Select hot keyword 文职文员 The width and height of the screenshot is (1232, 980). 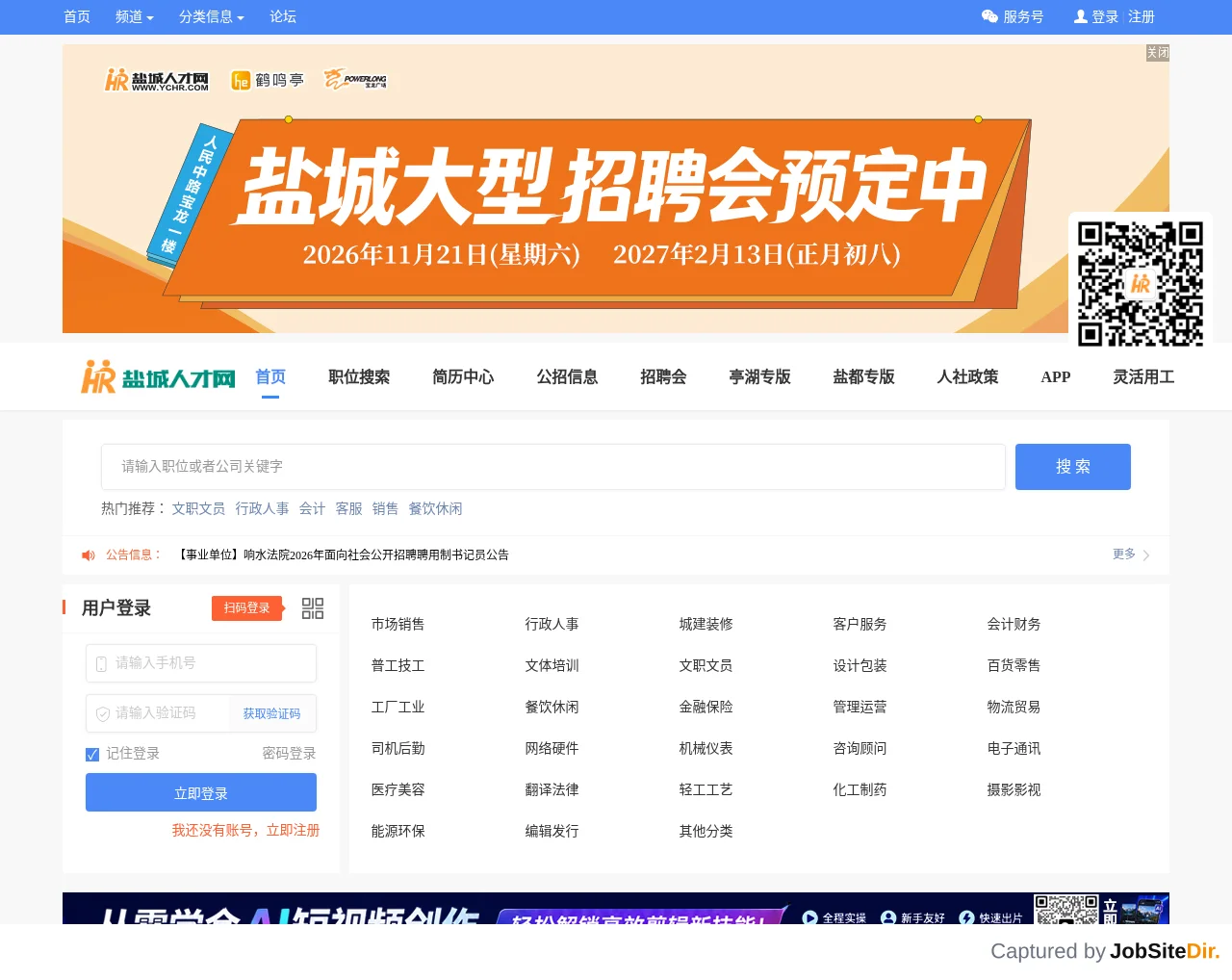point(198,508)
